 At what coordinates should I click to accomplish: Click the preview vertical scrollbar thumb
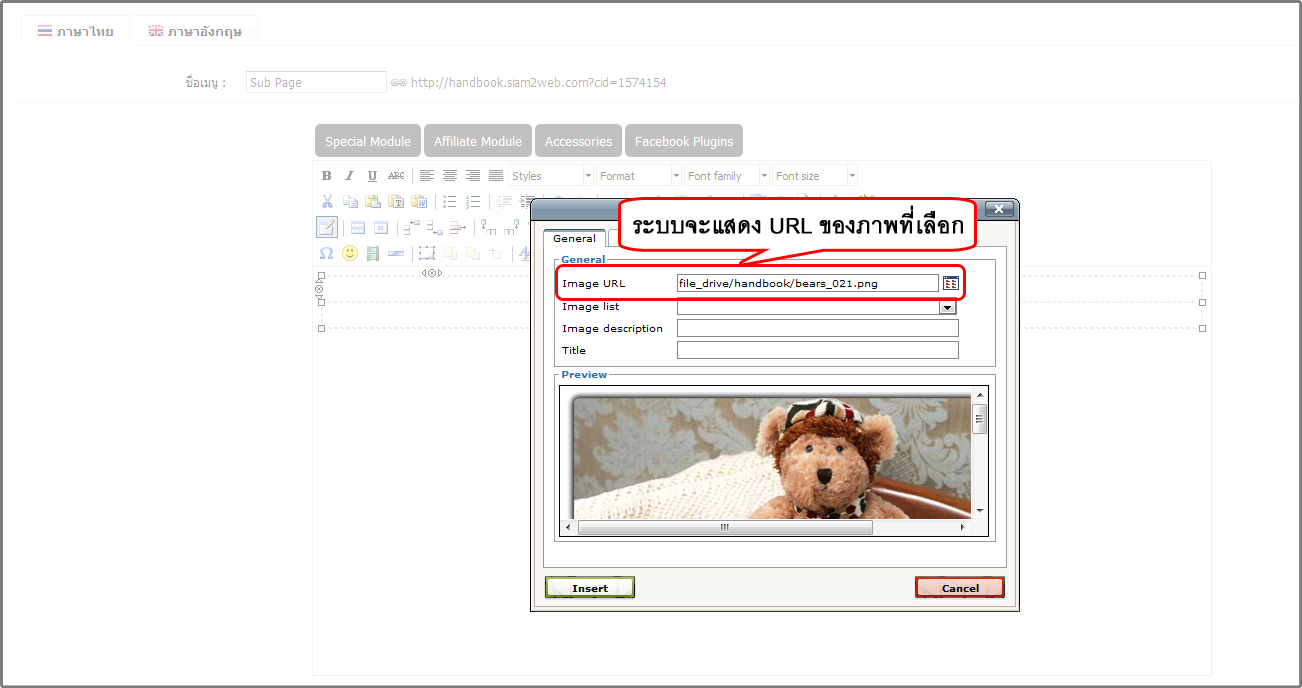980,419
